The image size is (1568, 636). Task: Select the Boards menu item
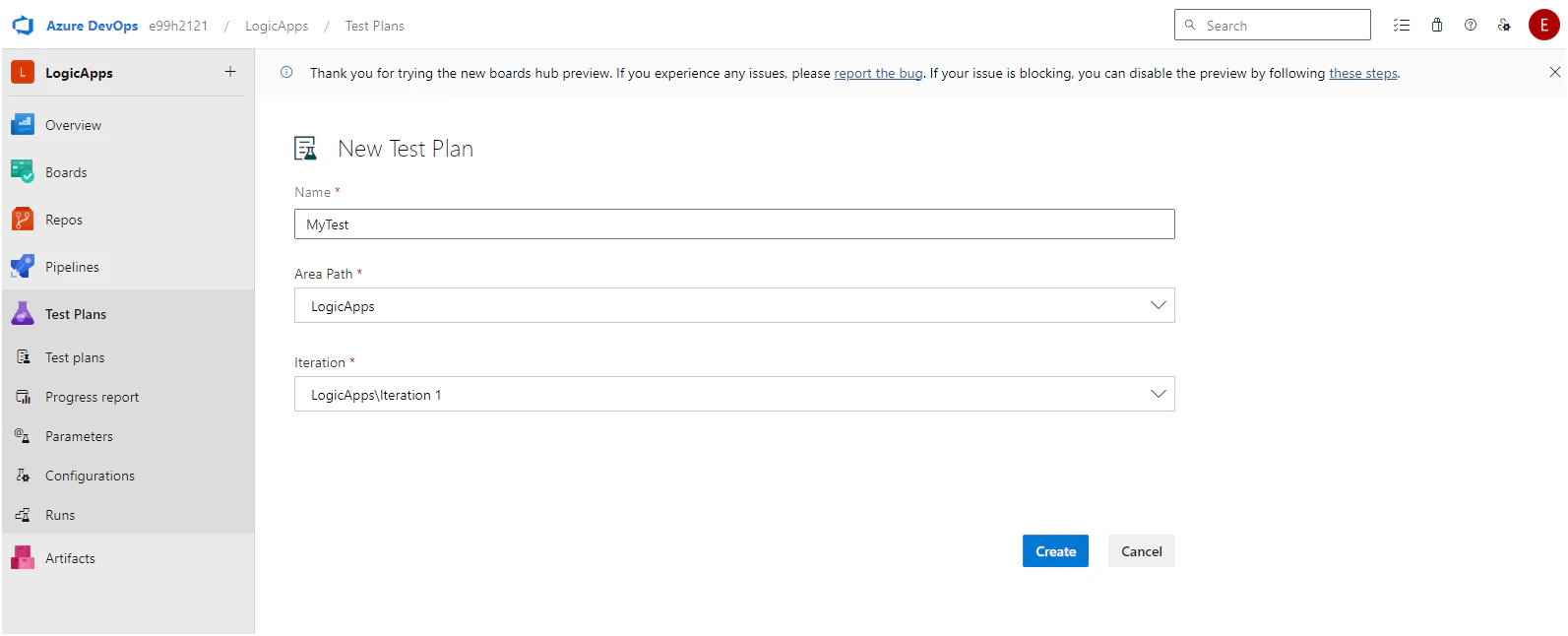pos(128,172)
